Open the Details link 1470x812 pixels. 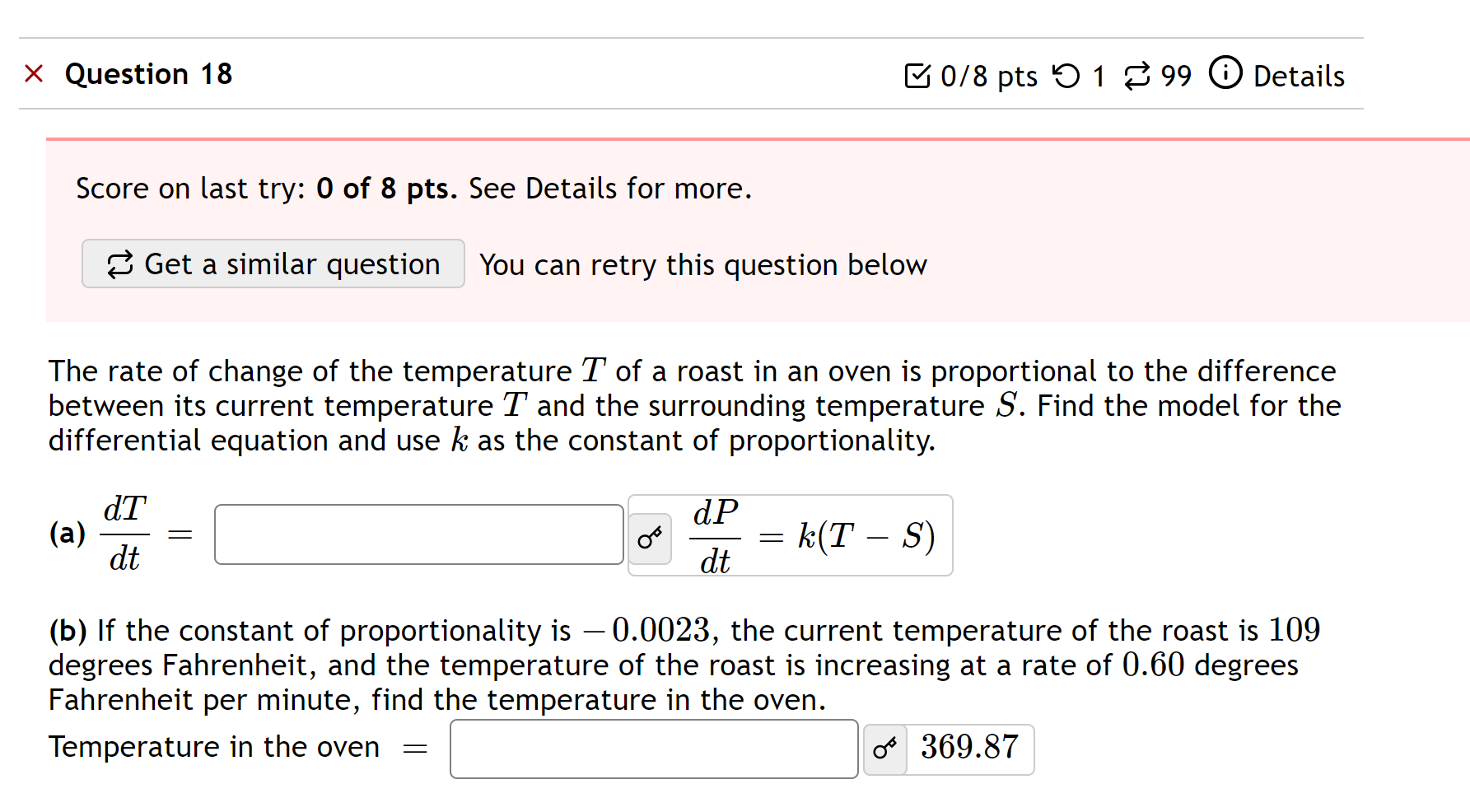pos(1299,75)
